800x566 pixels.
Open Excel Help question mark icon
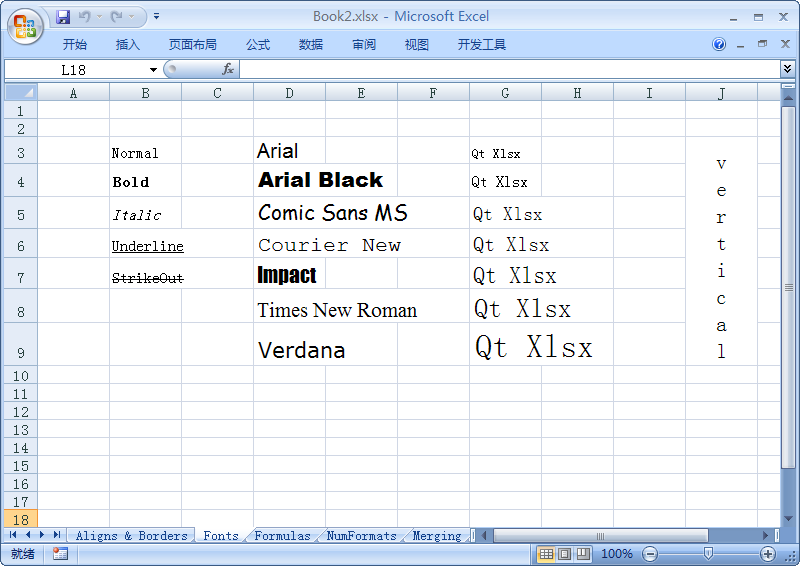click(x=719, y=45)
